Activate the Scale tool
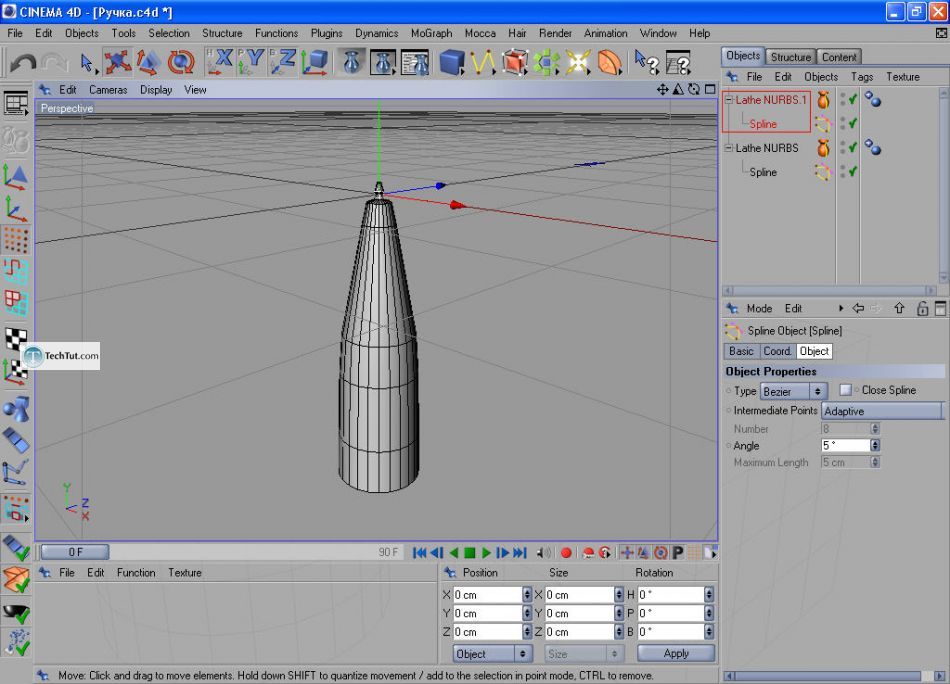Image resolution: width=950 pixels, height=684 pixels. 148,62
